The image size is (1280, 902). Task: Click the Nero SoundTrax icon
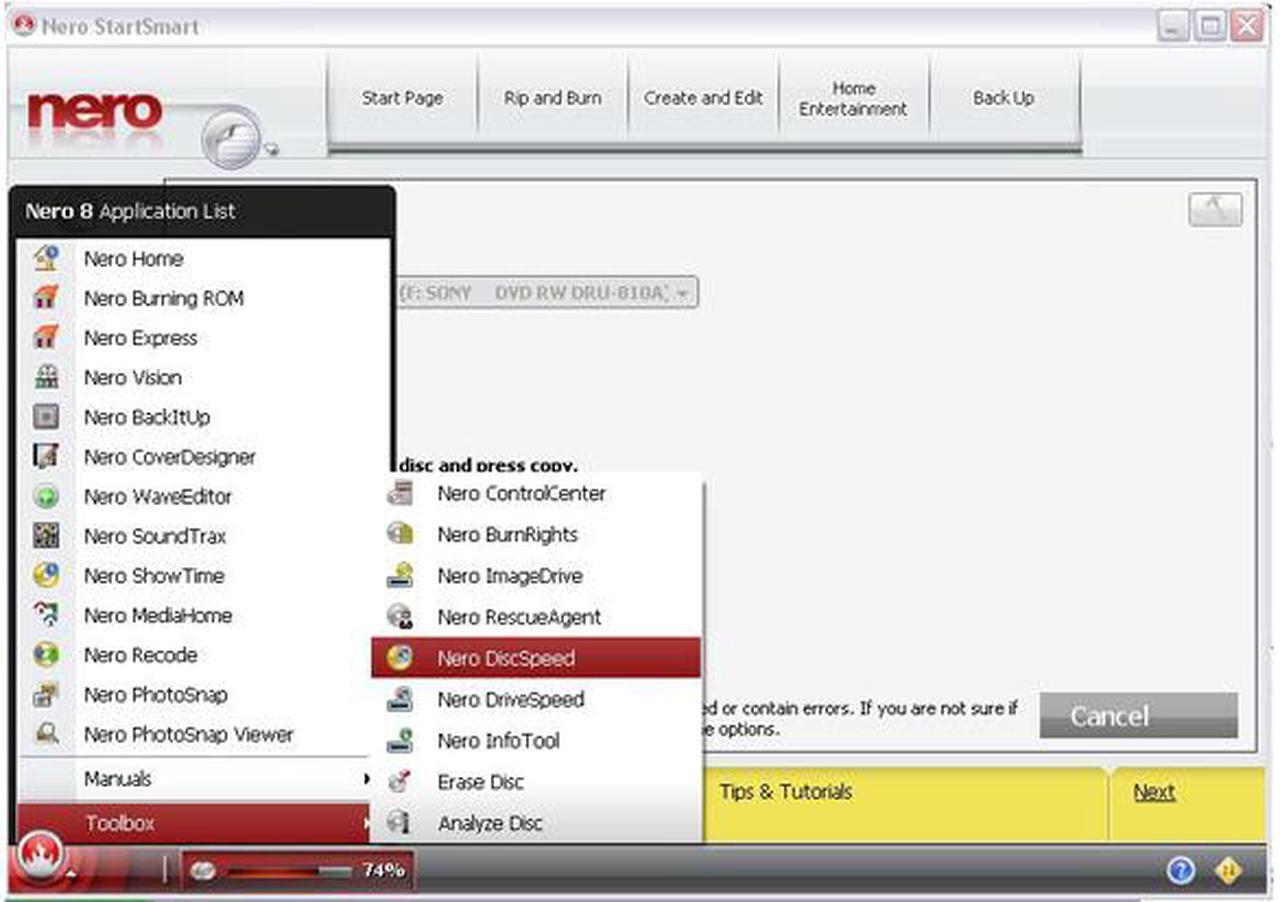tap(46, 536)
